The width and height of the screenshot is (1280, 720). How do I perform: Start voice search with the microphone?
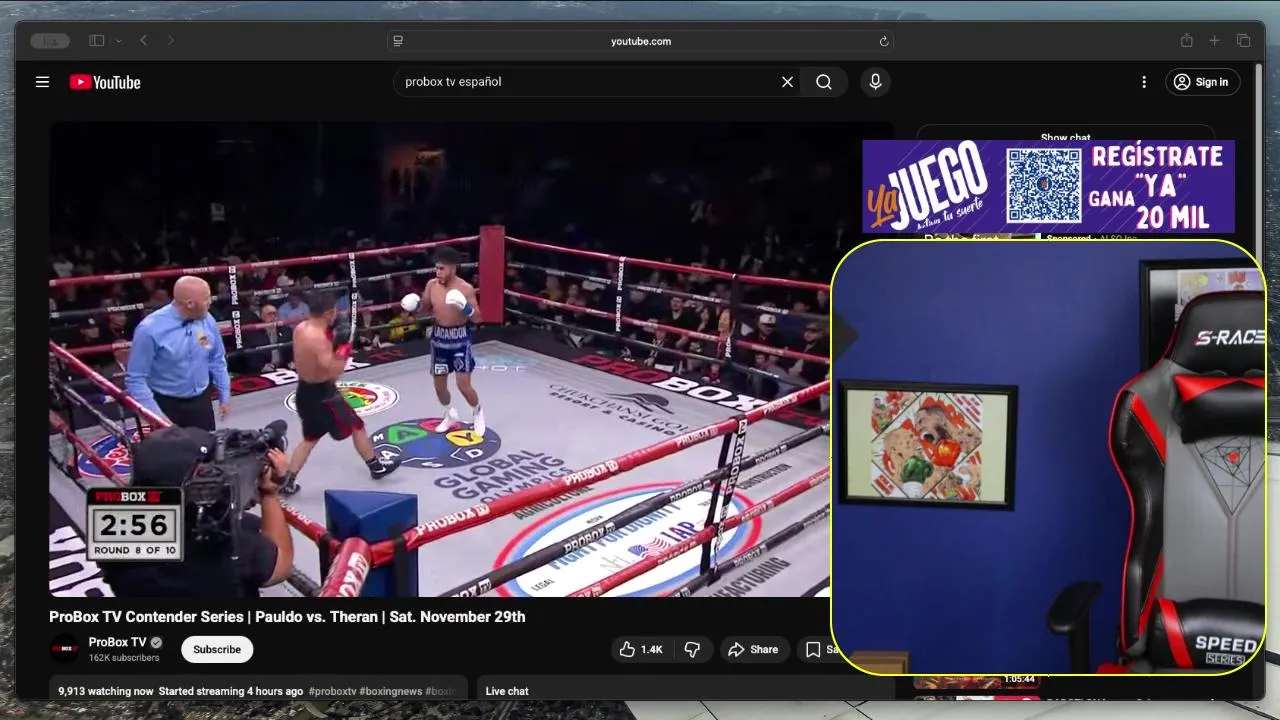[875, 82]
